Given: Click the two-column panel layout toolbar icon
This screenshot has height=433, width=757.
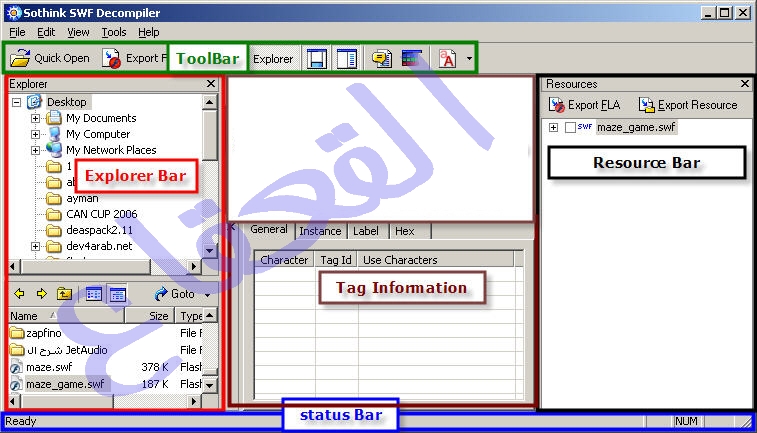Looking at the screenshot, I should point(346,59).
